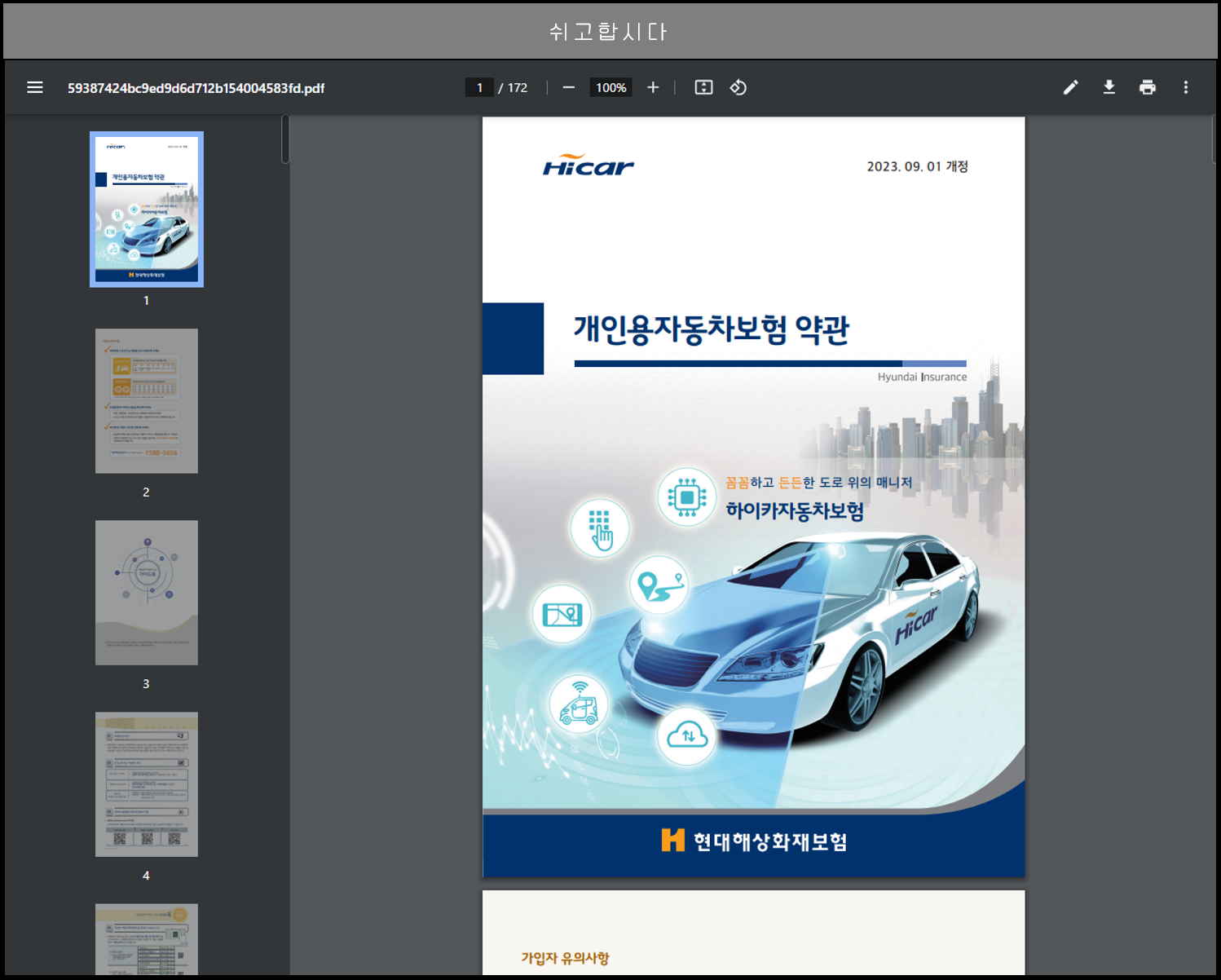Open the annotation pencil tool
This screenshot has width=1221, height=980.
1071,87
